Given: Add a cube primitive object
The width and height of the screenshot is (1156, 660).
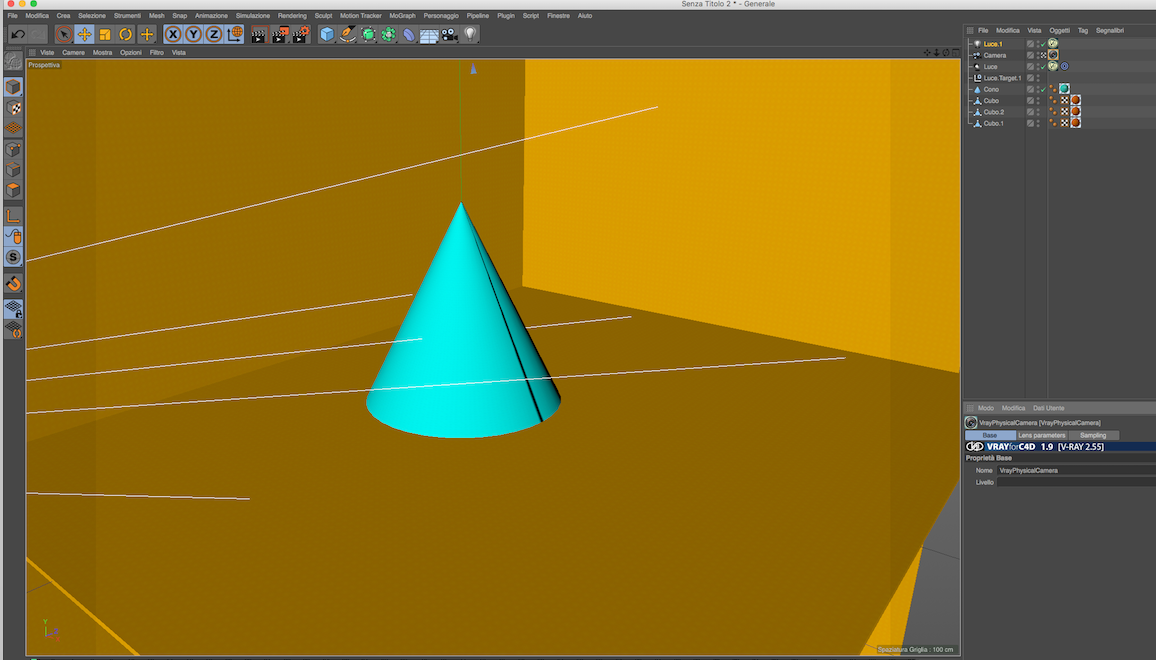Looking at the screenshot, I should (x=327, y=34).
